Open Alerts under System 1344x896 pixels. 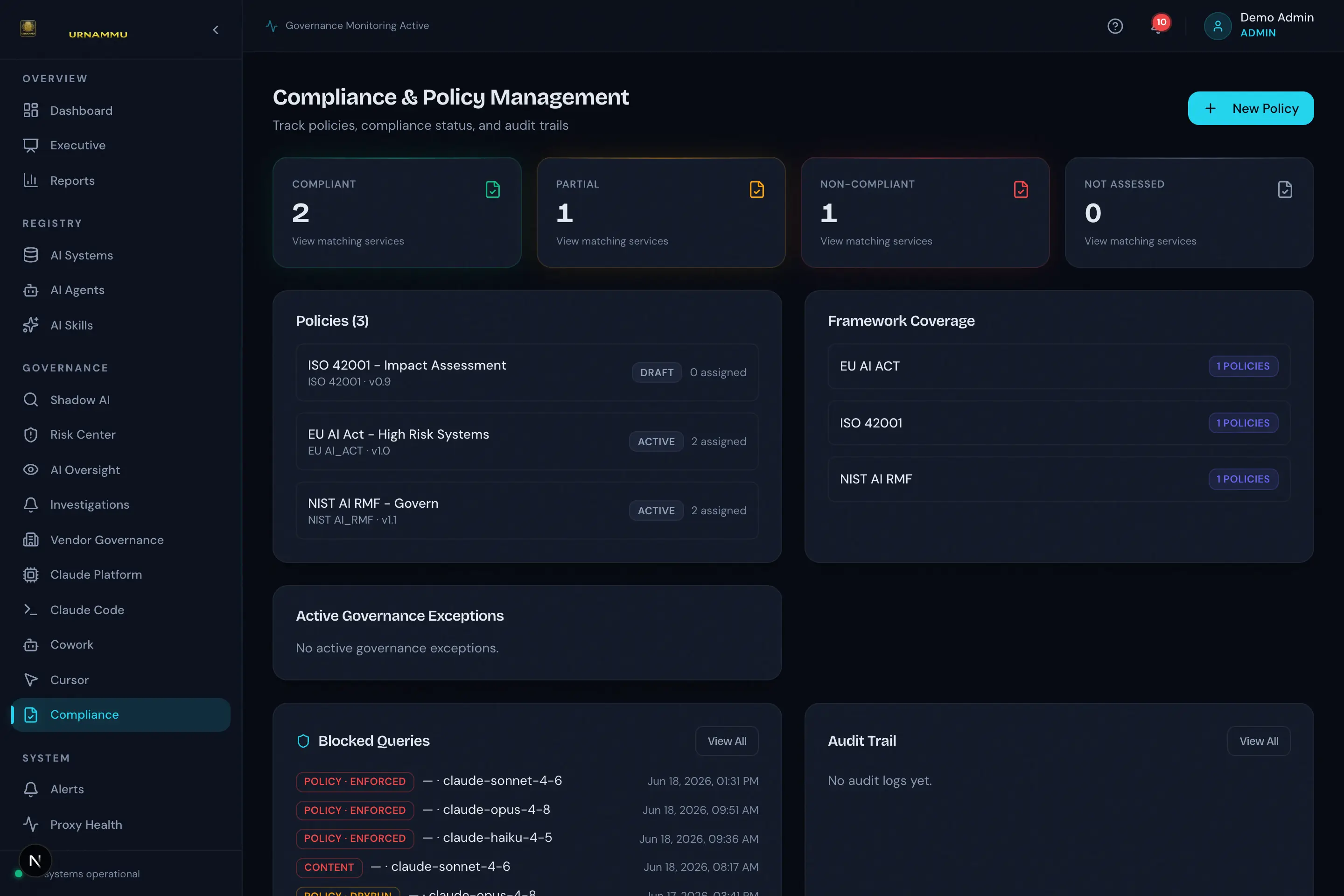[x=120, y=789]
